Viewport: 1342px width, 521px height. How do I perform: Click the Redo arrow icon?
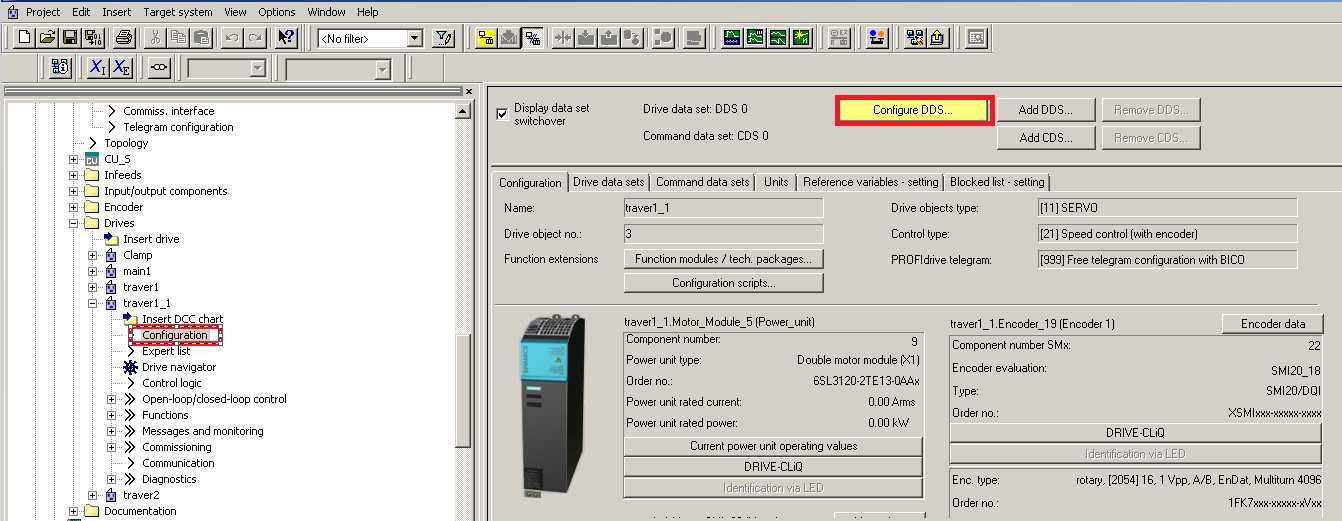[255, 38]
